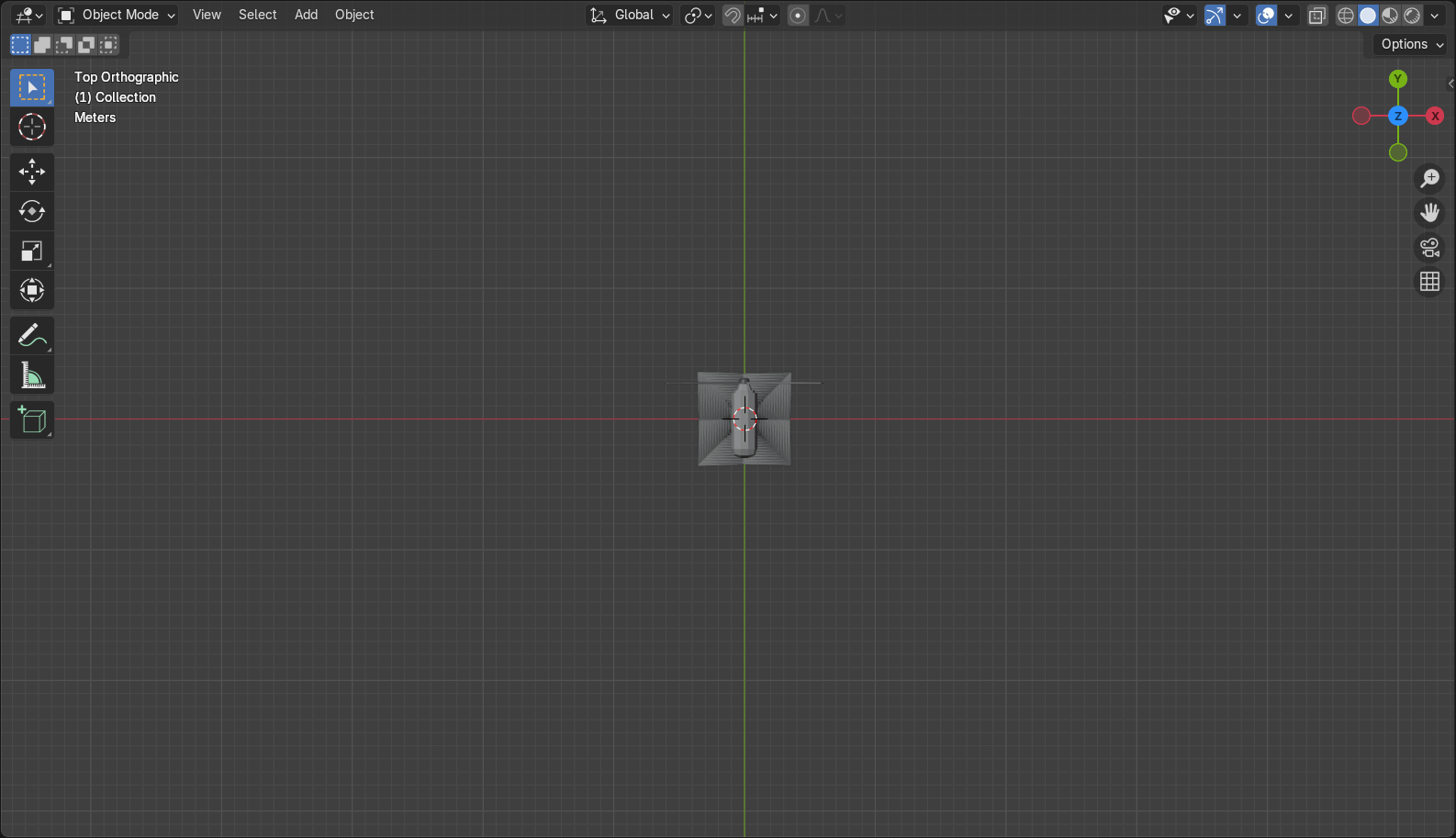Viewport: 1456px width, 838px height.
Task: Switch to Wireframe shading
Action: click(1346, 16)
